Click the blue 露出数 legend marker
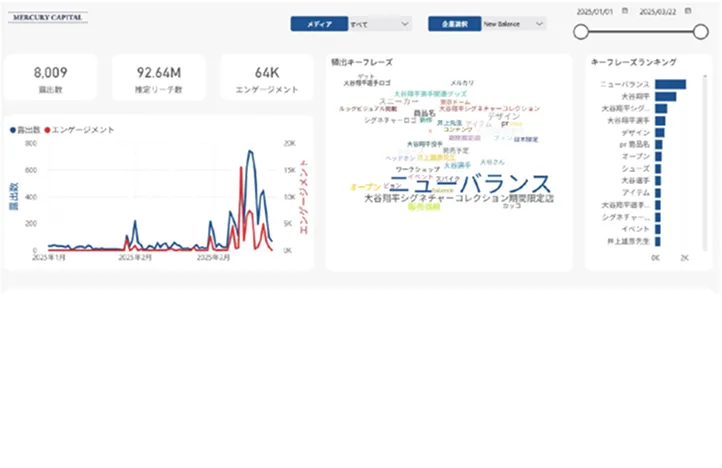Viewport: 722px width, 468px height. [x=12, y=130]
